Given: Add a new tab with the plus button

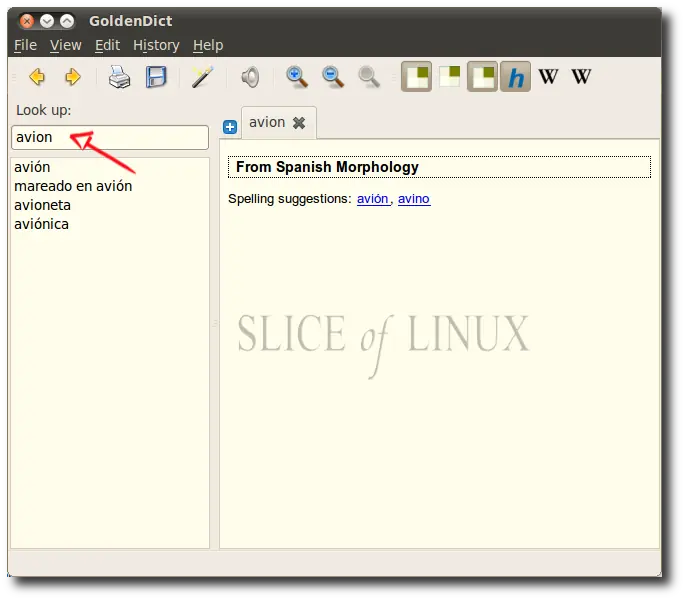Looking at the screenshot, I should (x=230, y=127).
